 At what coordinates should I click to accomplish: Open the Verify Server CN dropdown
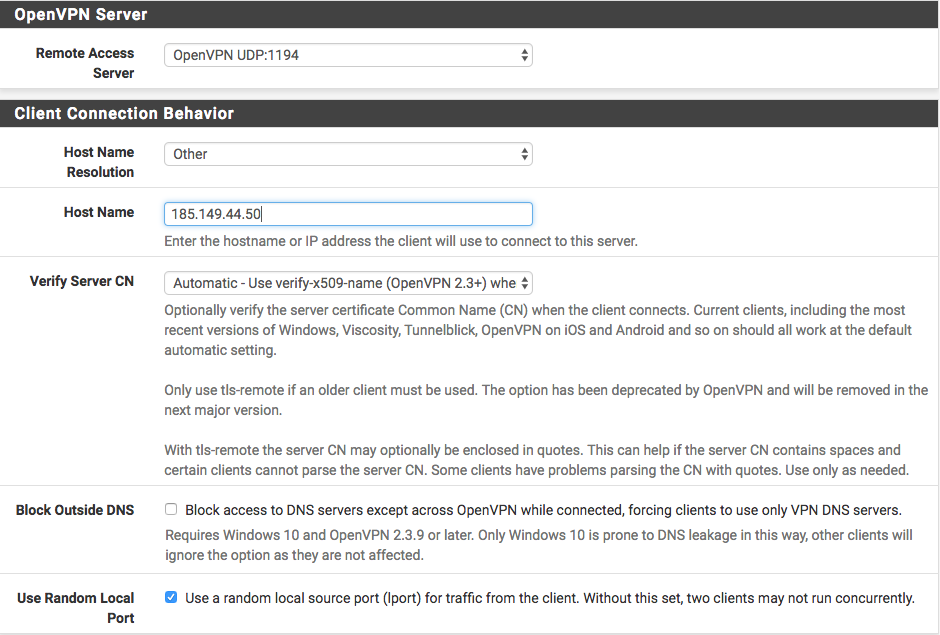[348, 283]
